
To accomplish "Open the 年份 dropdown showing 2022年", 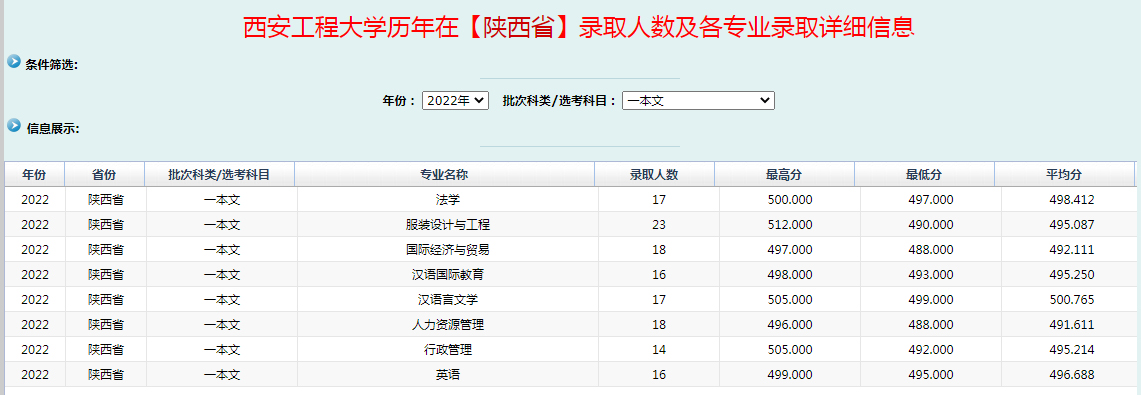I will 456,100.
